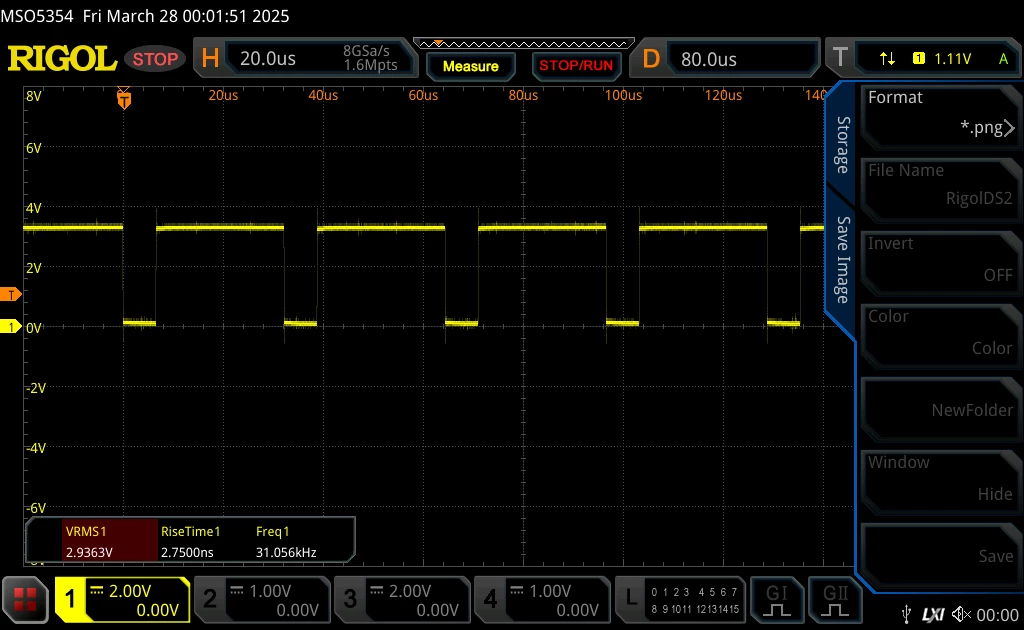Screen dimensions: 1024x630
Task: Click the 31.056kHz frequency value
Action: (x=286, y=552)
